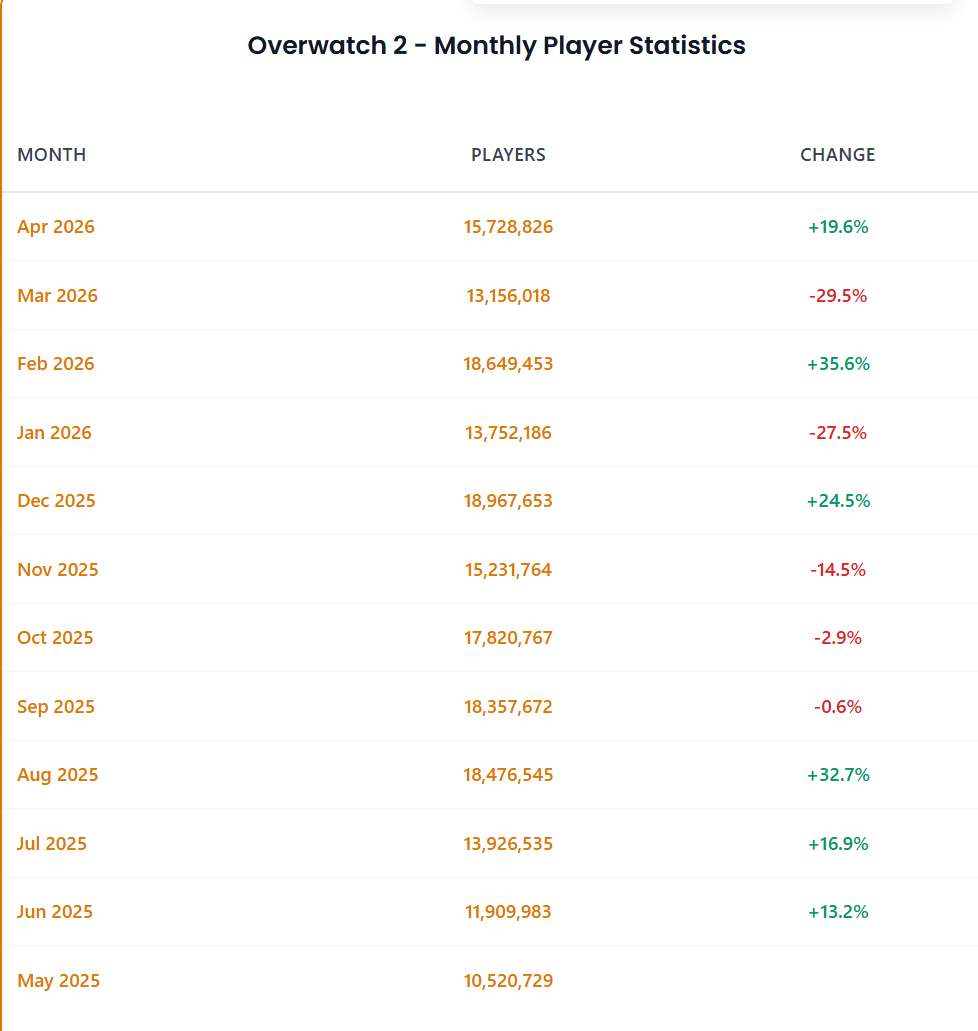Screen dimensions: 978x1031
Task: Select the Apr 2026 month cell
Action: [56, 227]
